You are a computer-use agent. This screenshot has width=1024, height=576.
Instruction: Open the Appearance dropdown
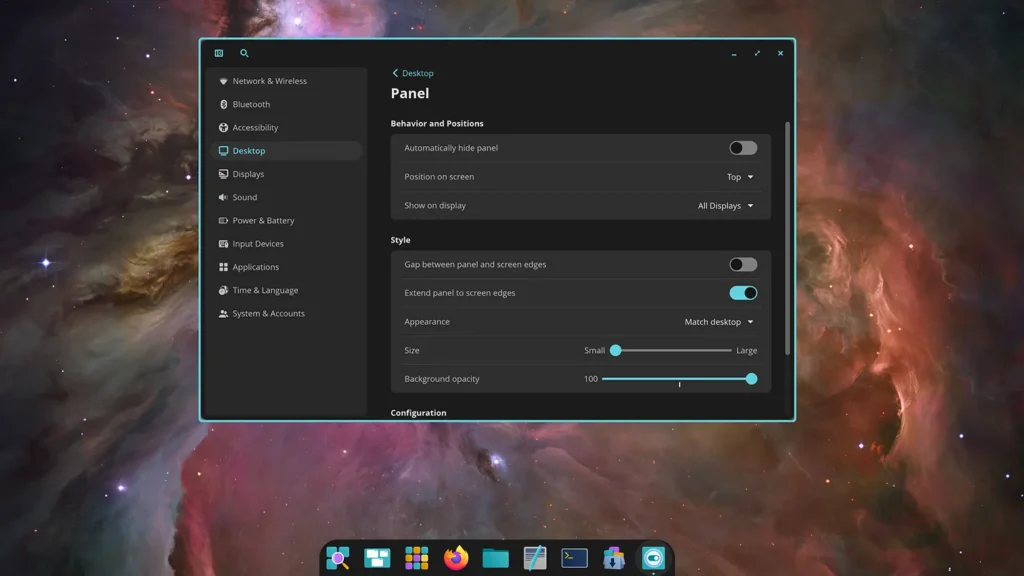click(x=719, y=322)
